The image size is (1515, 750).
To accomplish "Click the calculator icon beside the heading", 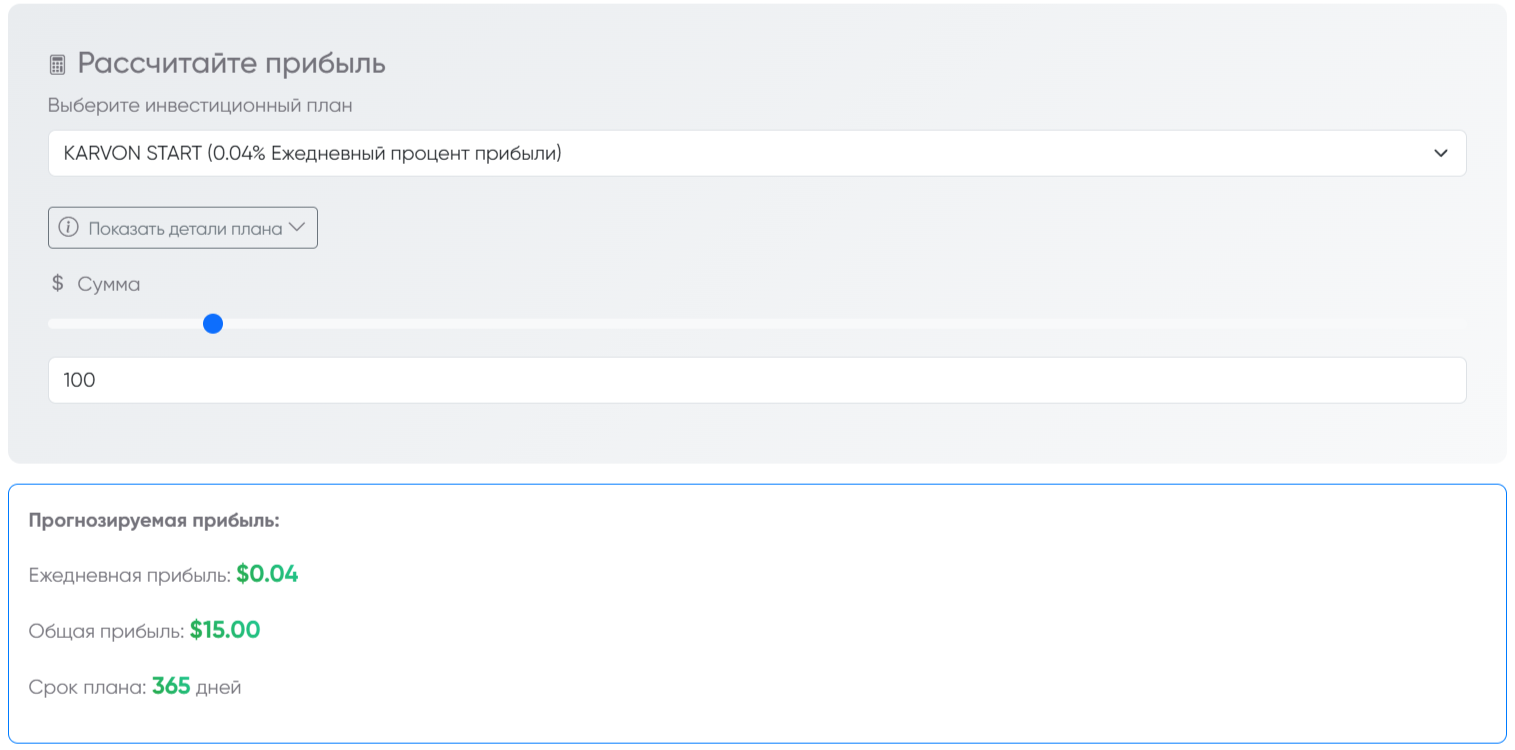I will [x=57, y=65].
